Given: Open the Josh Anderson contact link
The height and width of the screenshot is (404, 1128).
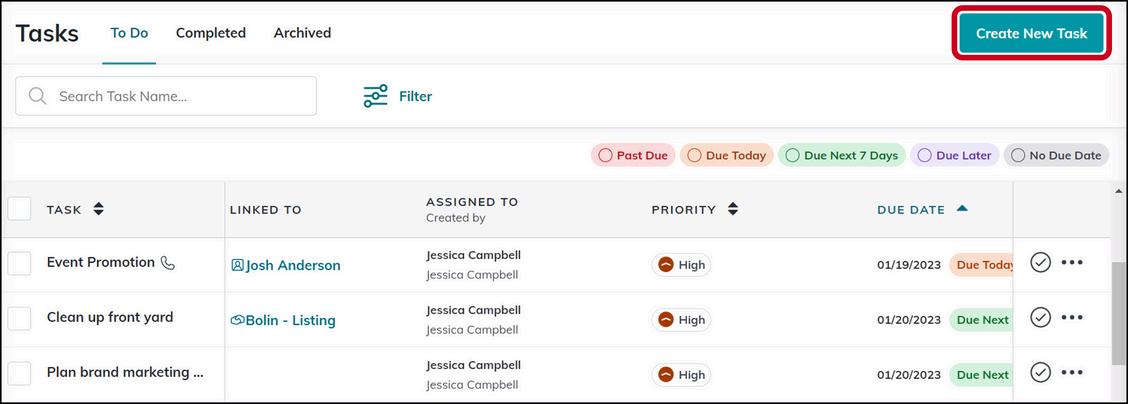Looking at the screenshot, I should (x=292, y=265).
